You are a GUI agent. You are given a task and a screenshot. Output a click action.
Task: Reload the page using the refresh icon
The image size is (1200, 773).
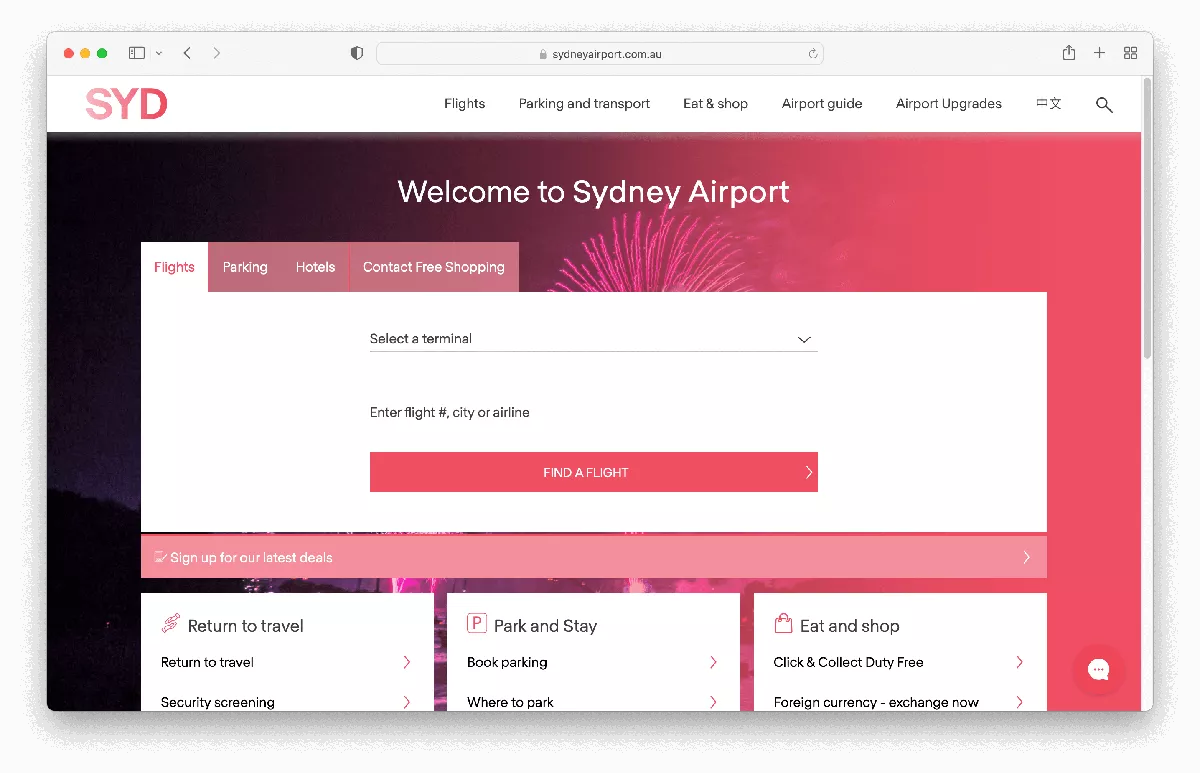click(813, 54)
